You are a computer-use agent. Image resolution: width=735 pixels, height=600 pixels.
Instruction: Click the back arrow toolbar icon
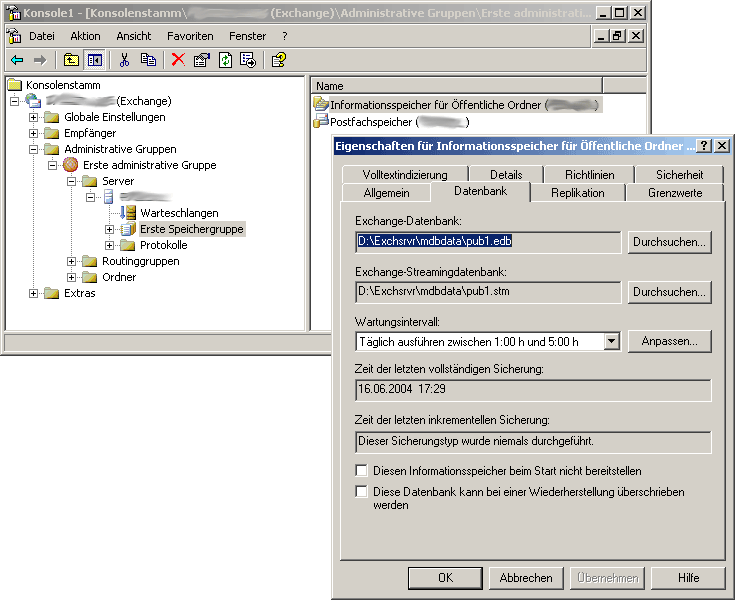[x=17, y=60]
